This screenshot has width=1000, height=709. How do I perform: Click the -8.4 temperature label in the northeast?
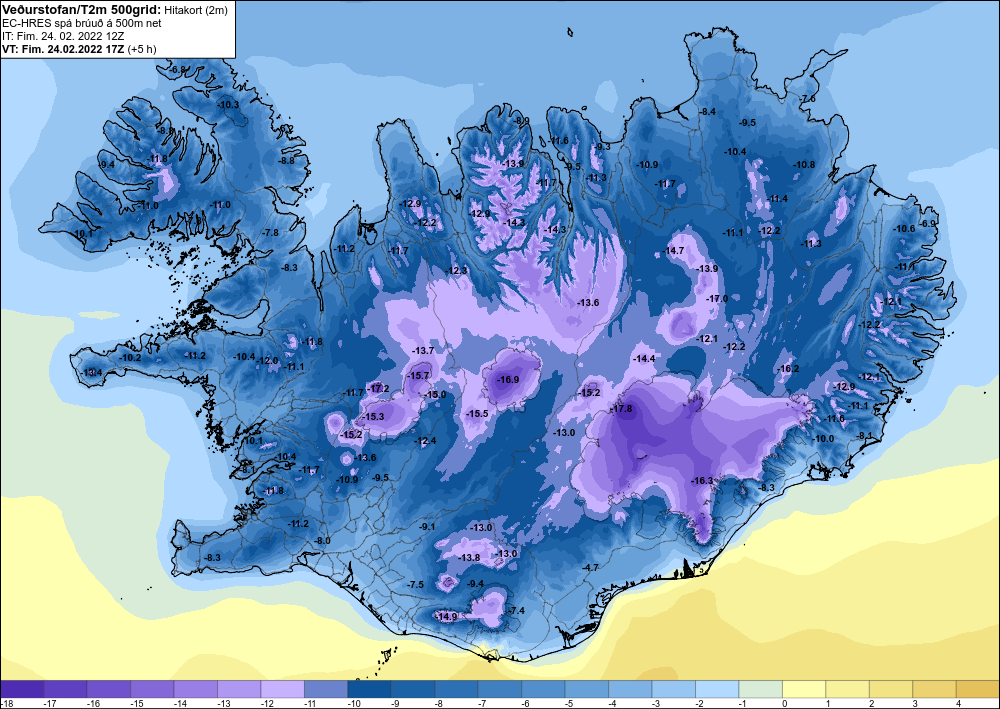click(707, 112)
